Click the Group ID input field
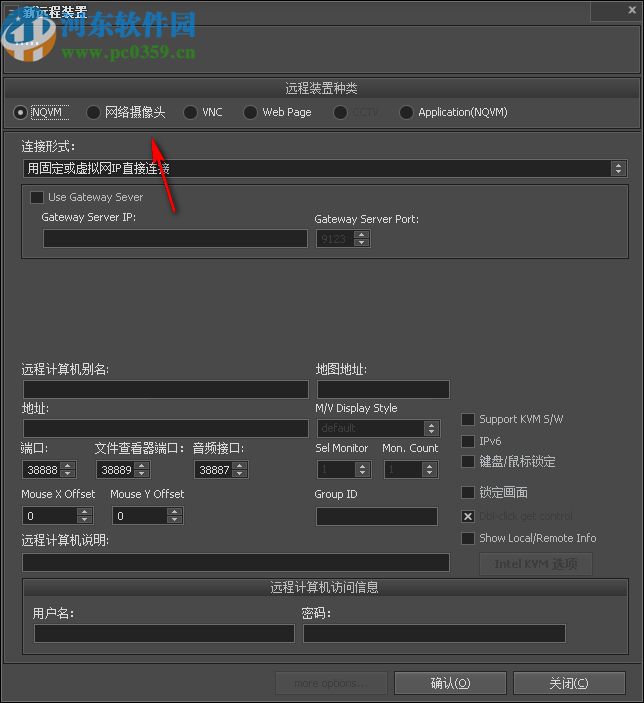The width and height of the screenshot is (644, 703). (x=377, y=516)
